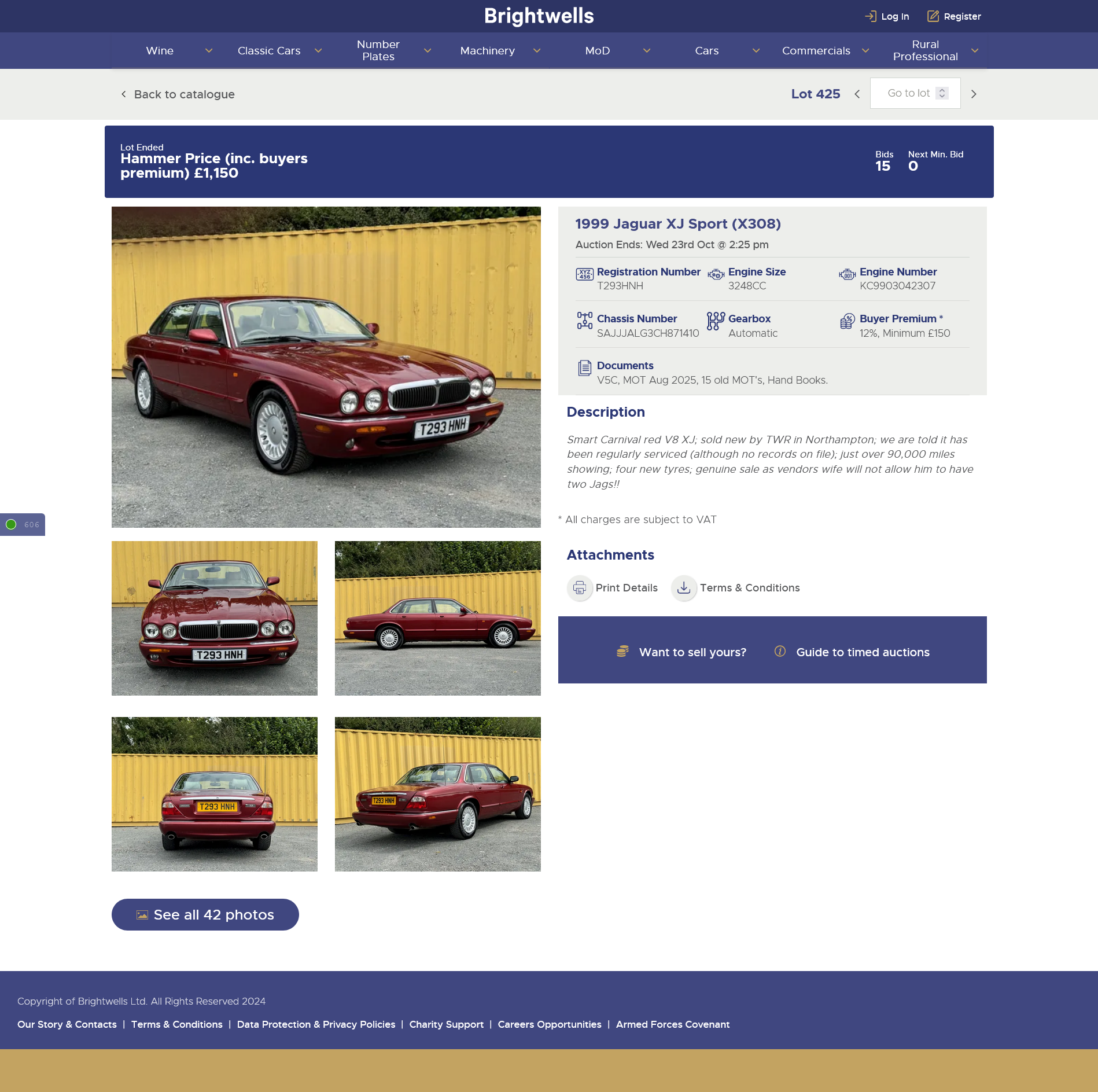Click the Buyer Premium percent icon
Viewport: 1098px width, 1092px height.
847,321
